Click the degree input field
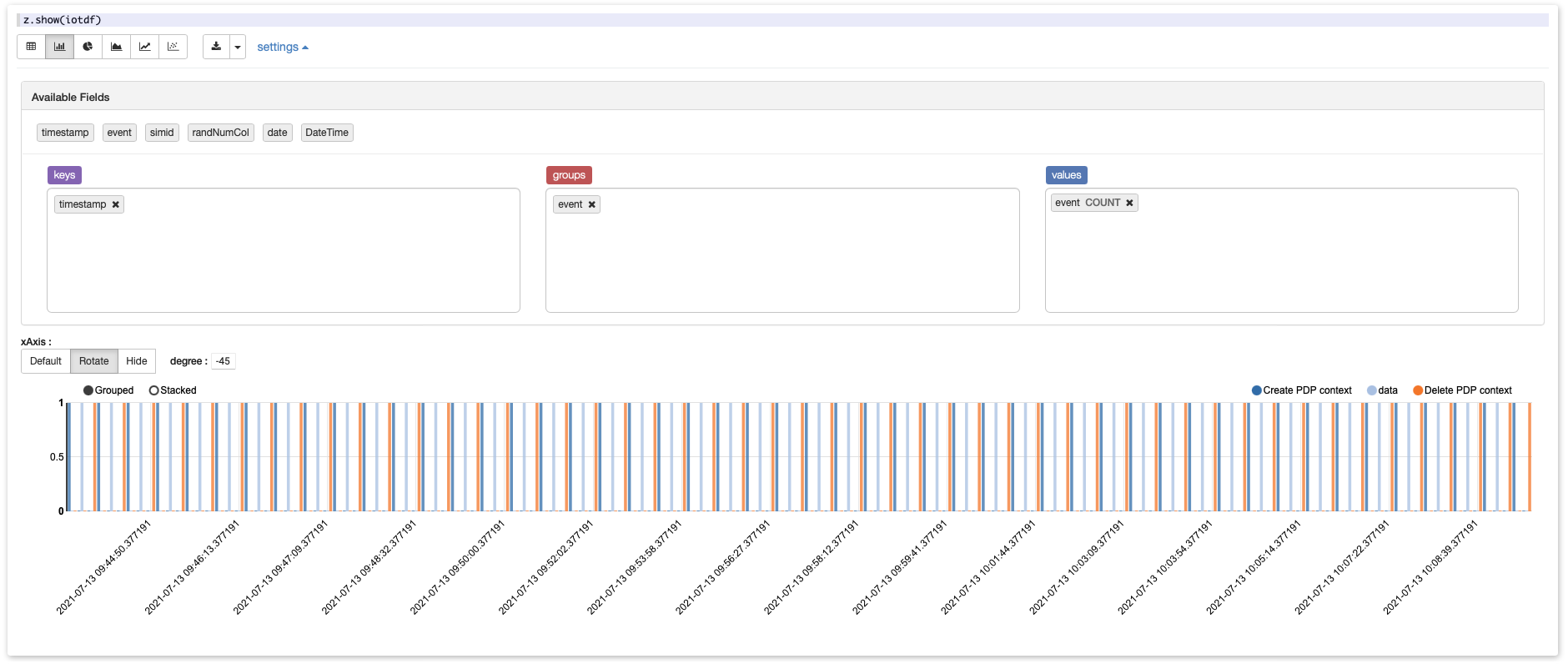1568x664 pixels. tap(224, 361)
